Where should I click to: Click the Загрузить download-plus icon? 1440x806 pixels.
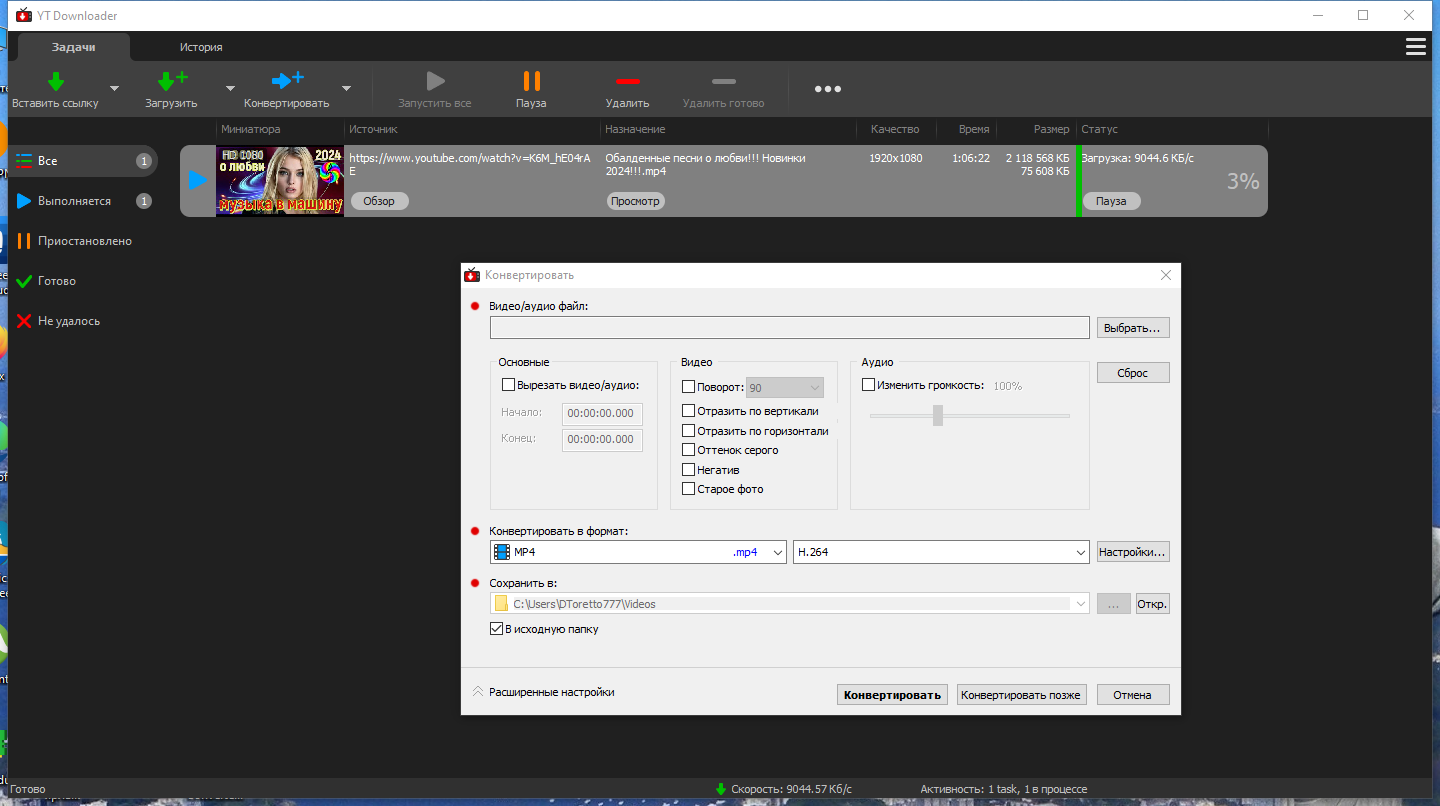coord(172,81)
